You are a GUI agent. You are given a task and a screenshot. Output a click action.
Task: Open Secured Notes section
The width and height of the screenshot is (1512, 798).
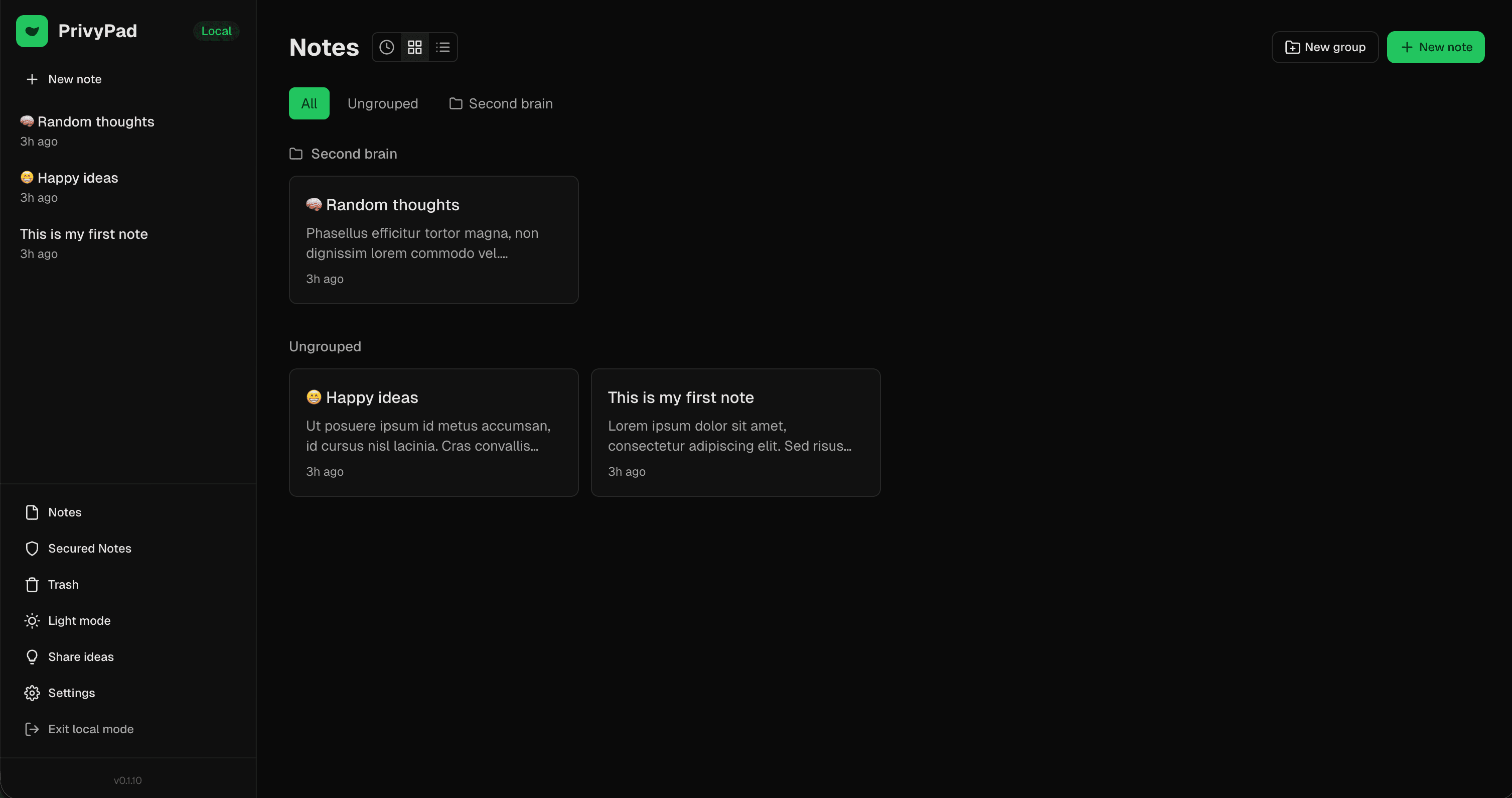pyautogui.click(x=89, y=548)
